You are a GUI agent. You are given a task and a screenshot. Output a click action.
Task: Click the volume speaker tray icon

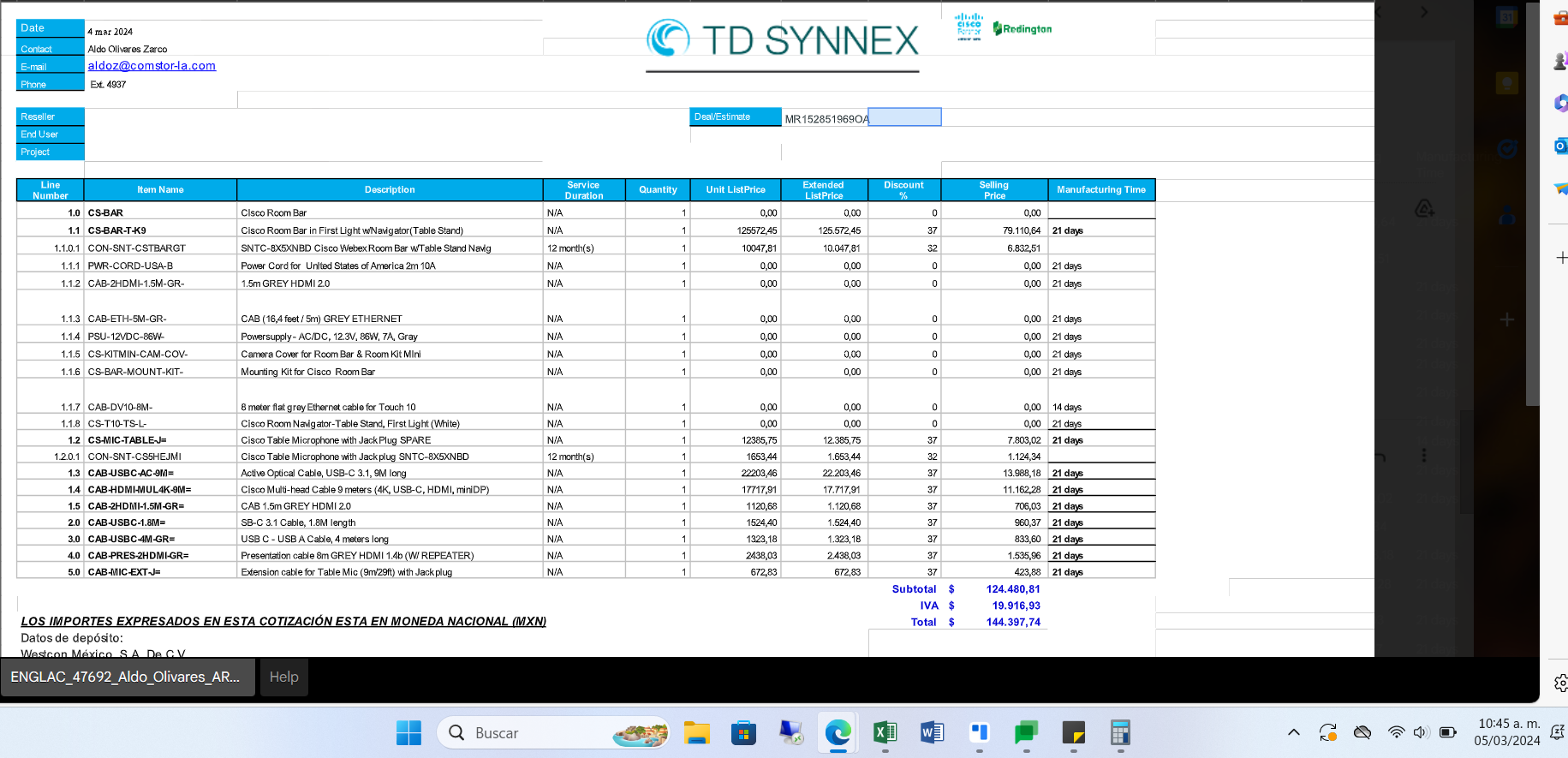(1422, 732)
